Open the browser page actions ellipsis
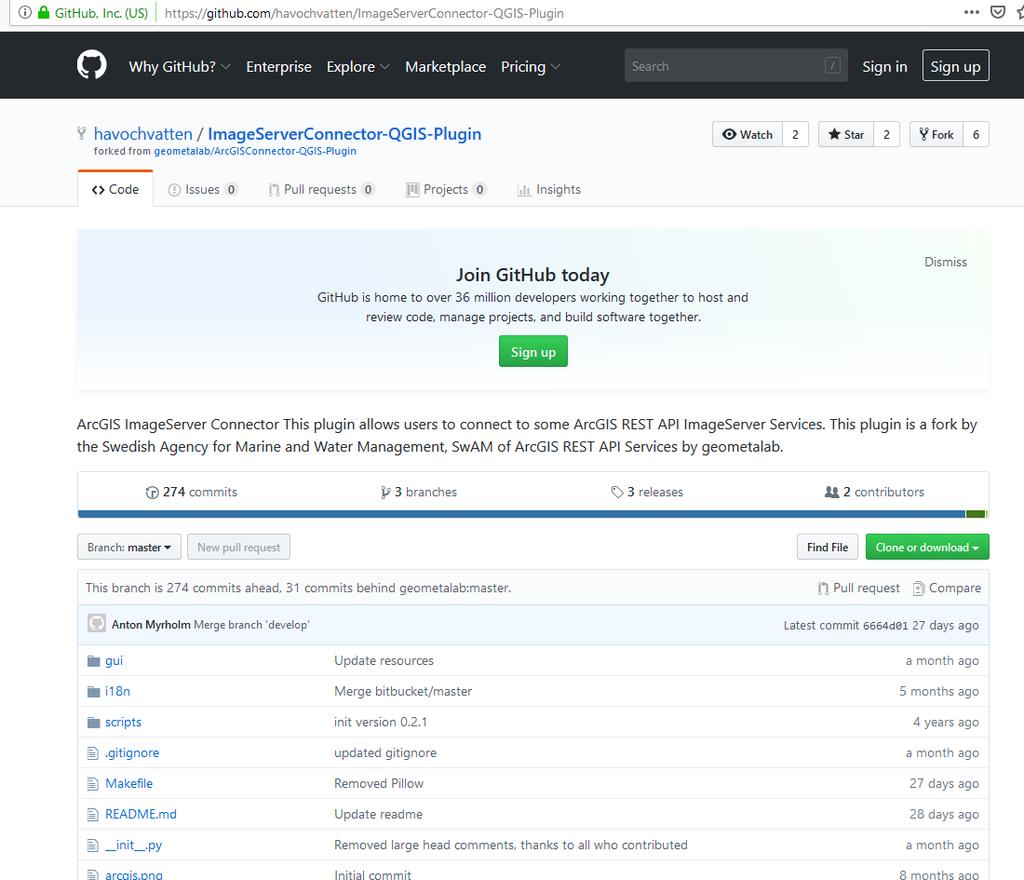This screenshot has width=1024, height=880. (x=971, y=12)
